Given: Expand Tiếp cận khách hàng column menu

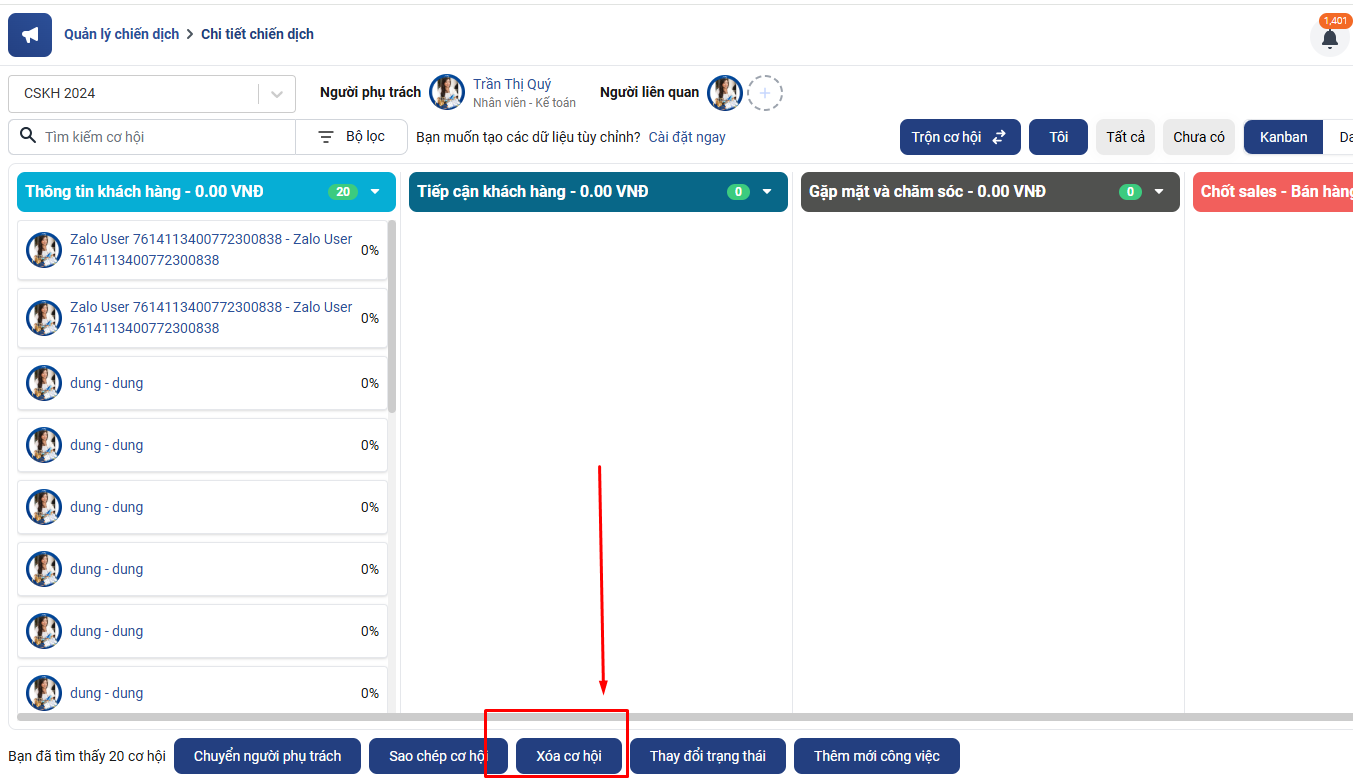Looking at the screenshot, I should tap(768, 192).
